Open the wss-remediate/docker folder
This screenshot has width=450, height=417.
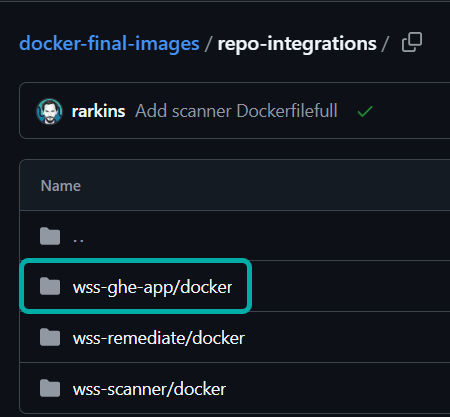coord(159,338)
